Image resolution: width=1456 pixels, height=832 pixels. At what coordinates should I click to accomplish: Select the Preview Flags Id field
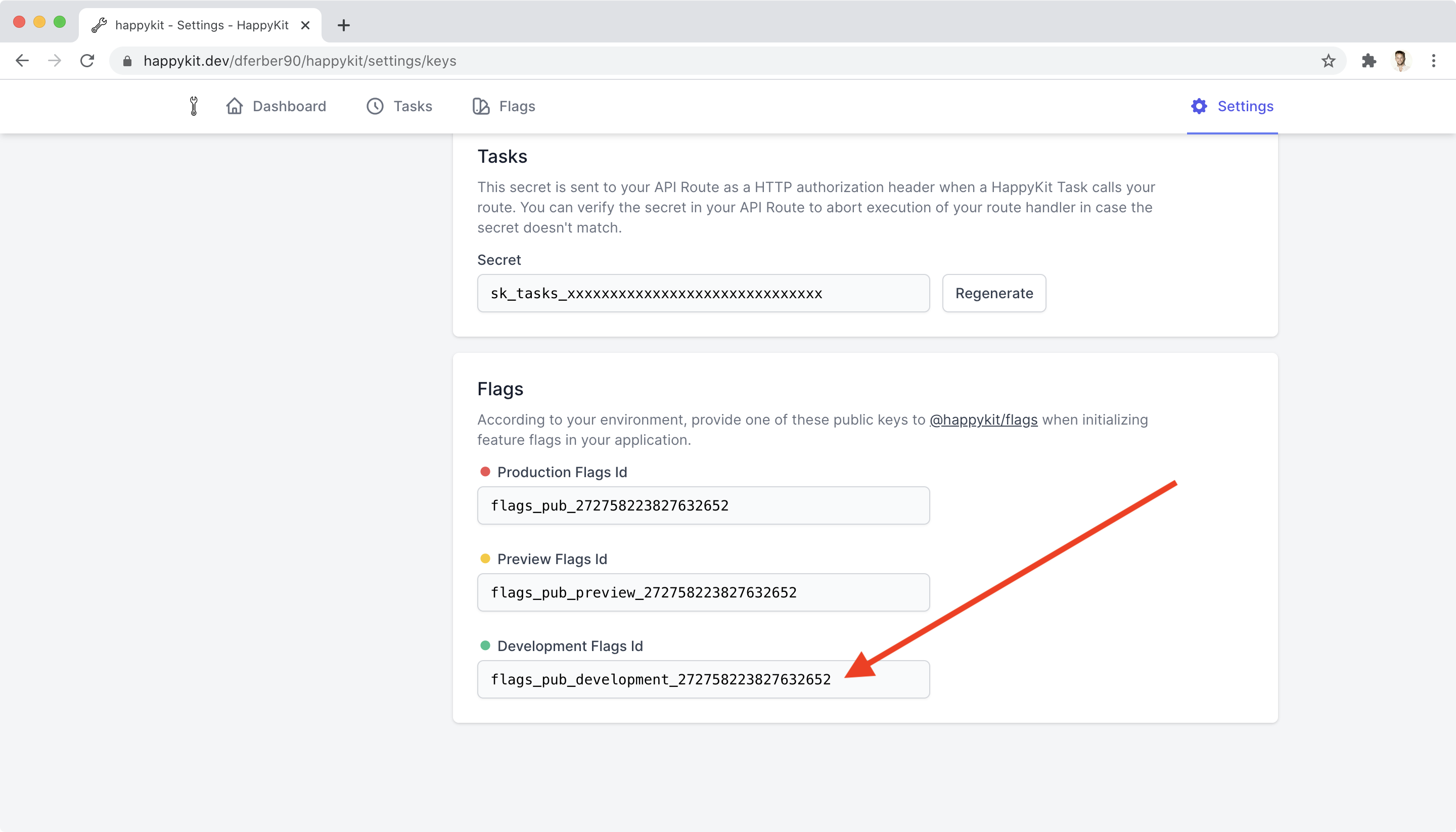(x=703, y=592)
